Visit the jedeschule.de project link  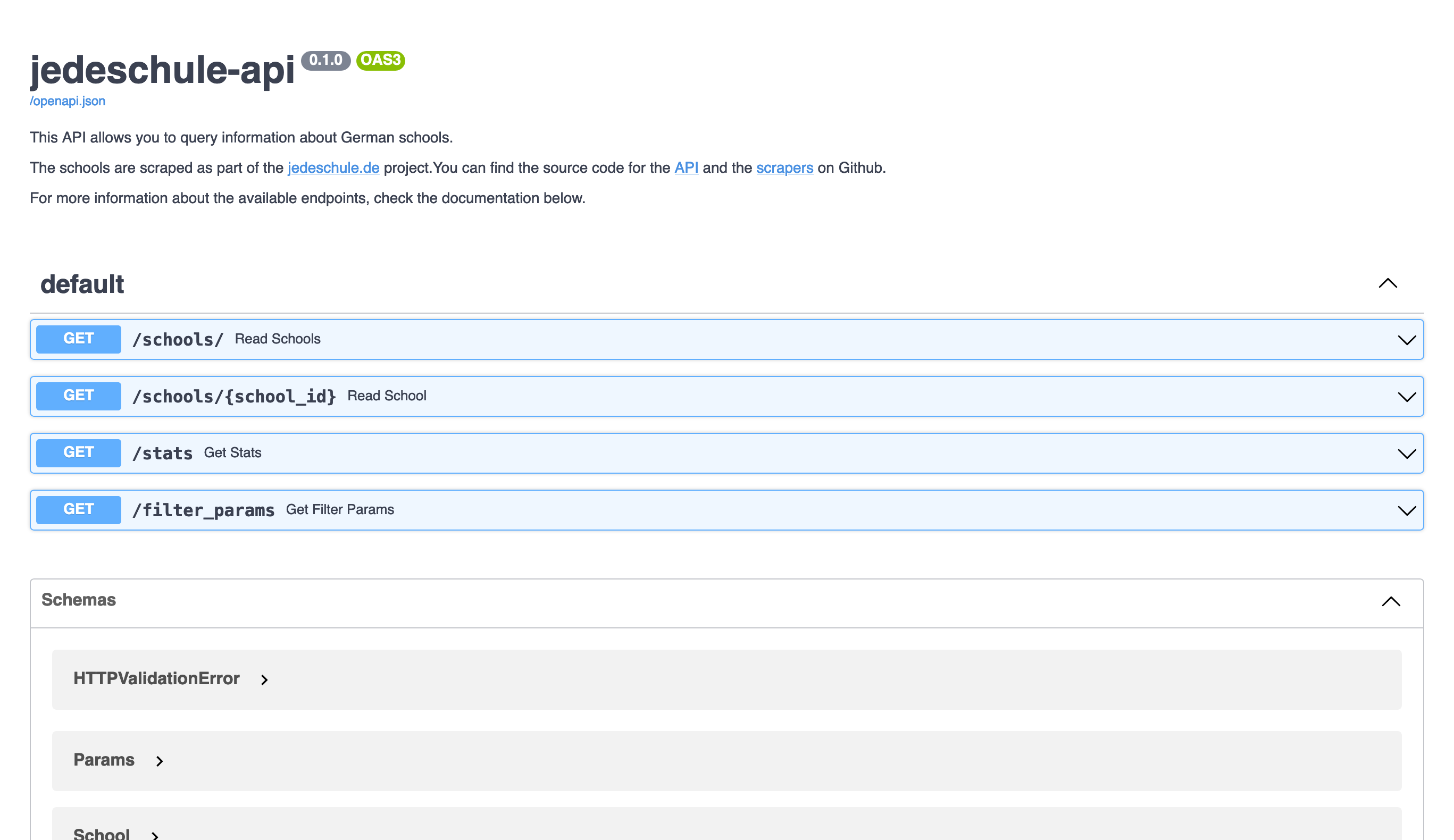[x=333, y=168]
